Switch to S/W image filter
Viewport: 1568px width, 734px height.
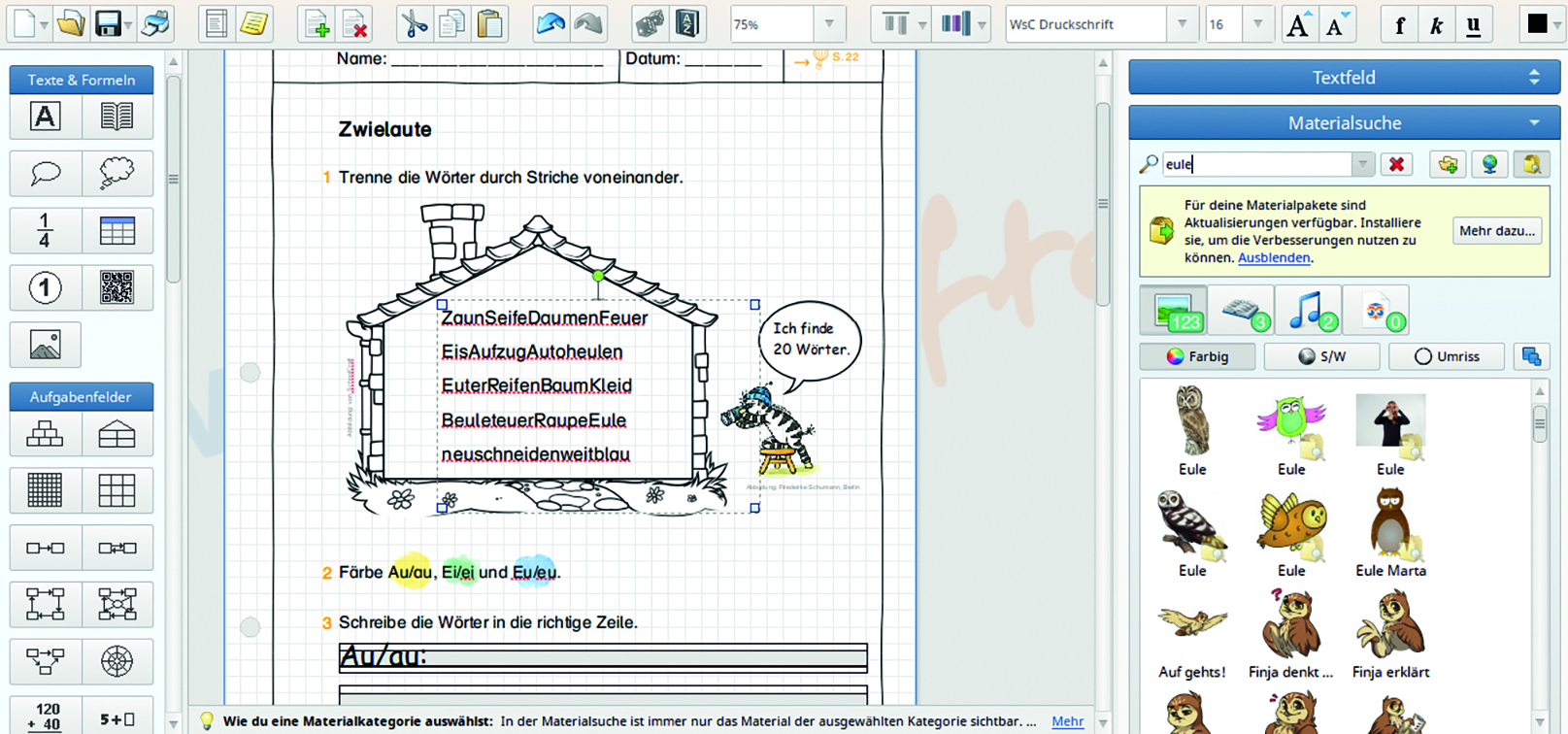pyautogui.click(x=1322, y=356)
